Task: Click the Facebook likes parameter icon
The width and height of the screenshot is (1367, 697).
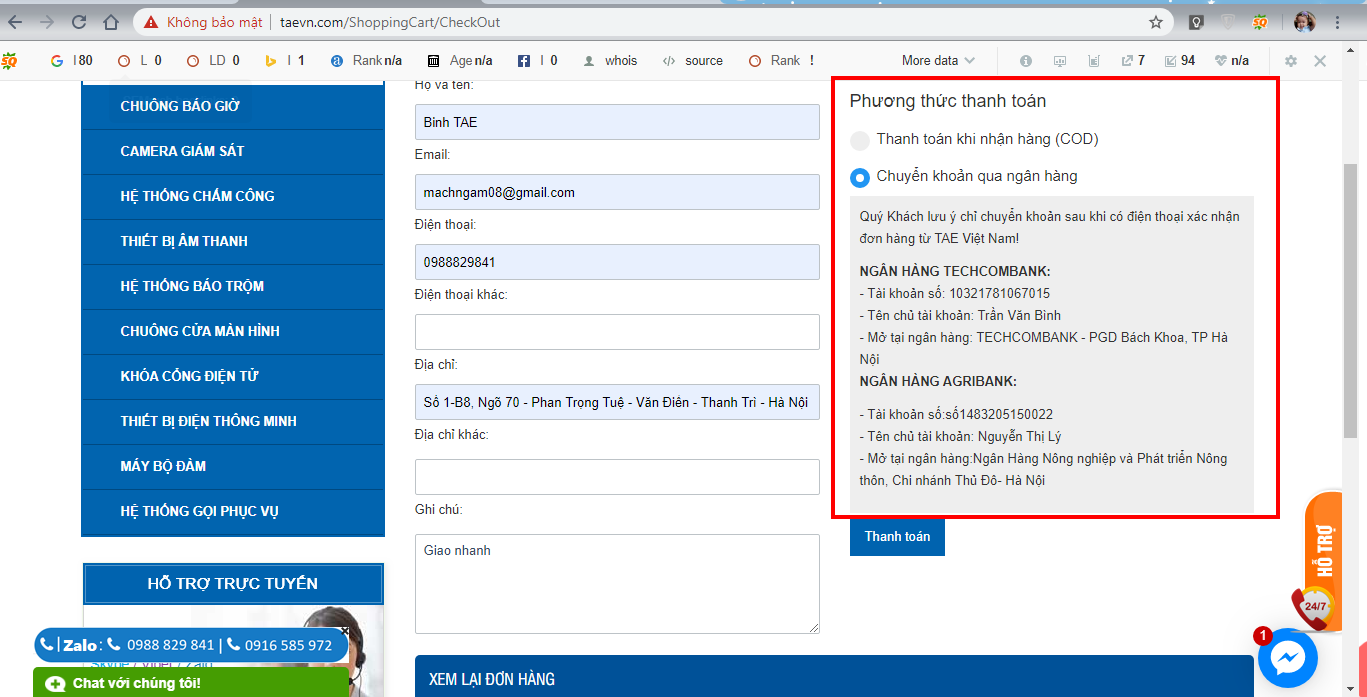Action: [x=524, y=61]
